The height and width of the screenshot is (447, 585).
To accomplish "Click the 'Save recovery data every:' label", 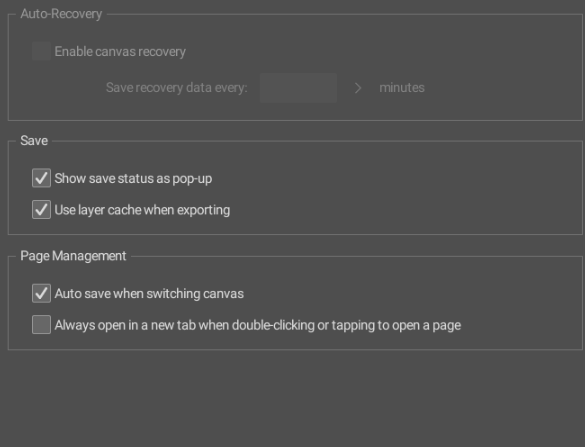I will coord(177,88).
